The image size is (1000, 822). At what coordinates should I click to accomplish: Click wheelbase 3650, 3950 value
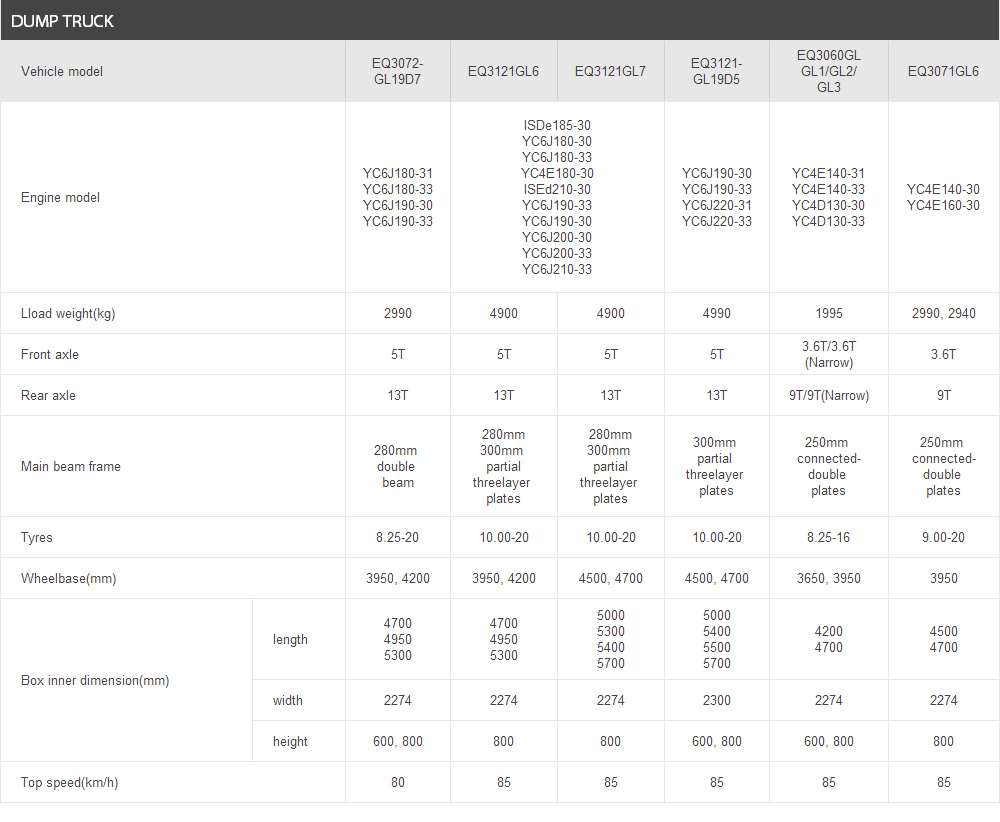tap(828, 578)
